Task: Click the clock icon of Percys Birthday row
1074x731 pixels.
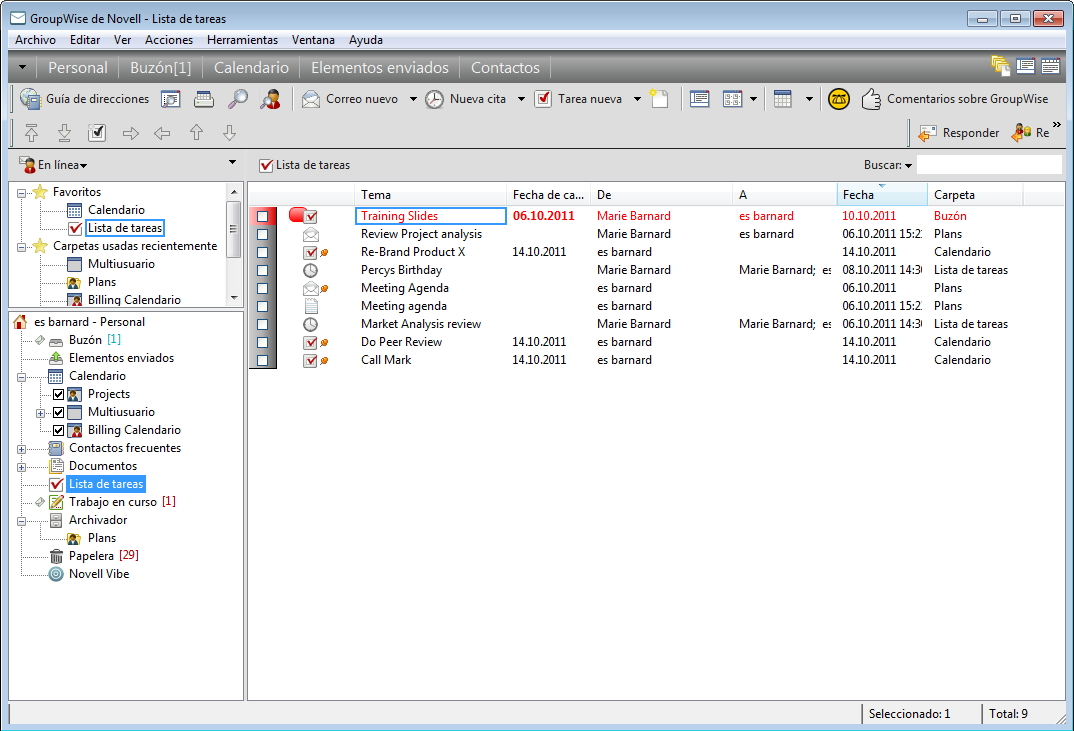Action: (x=310, y=270)
